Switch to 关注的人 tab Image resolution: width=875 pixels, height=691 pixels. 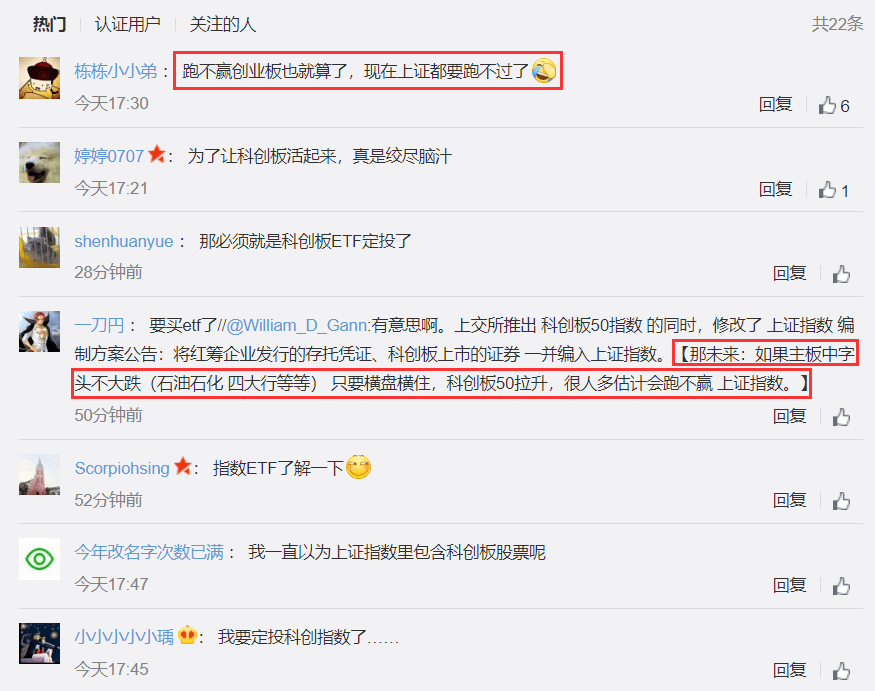223,24
